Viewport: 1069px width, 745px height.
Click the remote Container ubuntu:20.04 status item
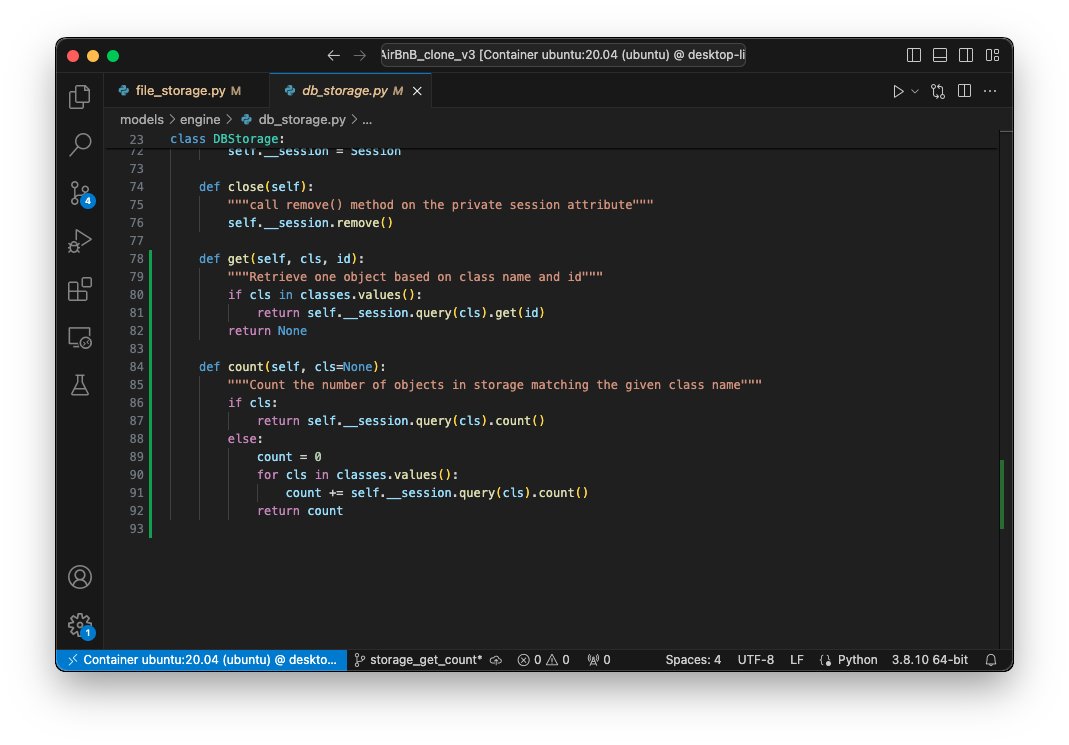click(x=202, y=660)
